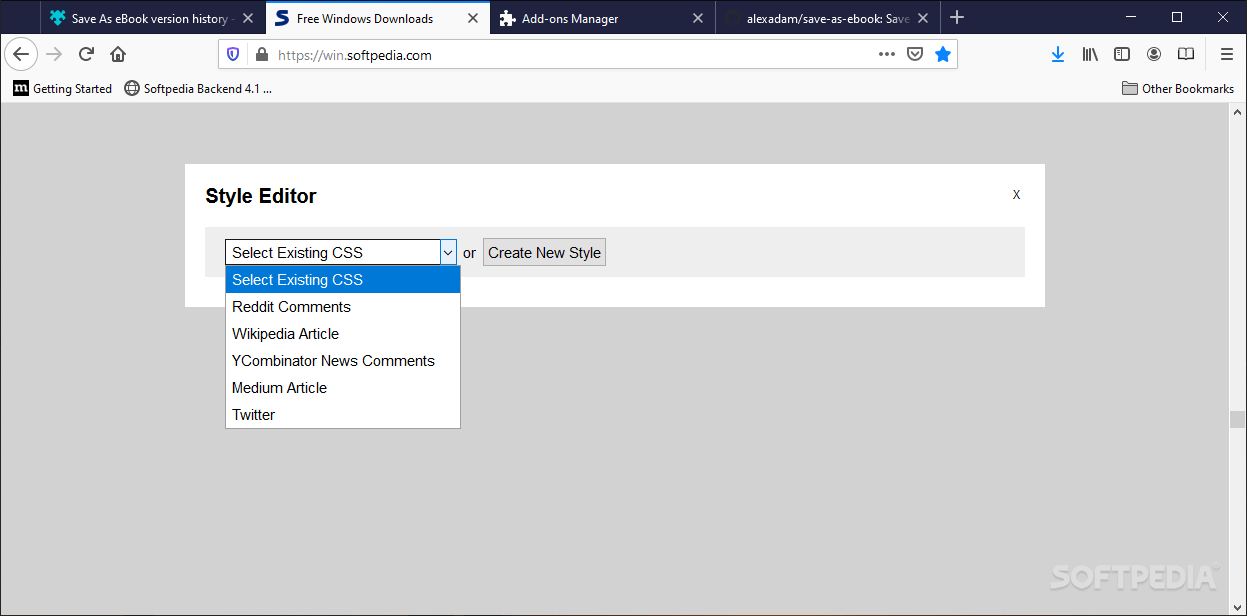The width and height of the screenshot is (1247, 616).
Task: Click the home button icon
Action: [117, 54]
